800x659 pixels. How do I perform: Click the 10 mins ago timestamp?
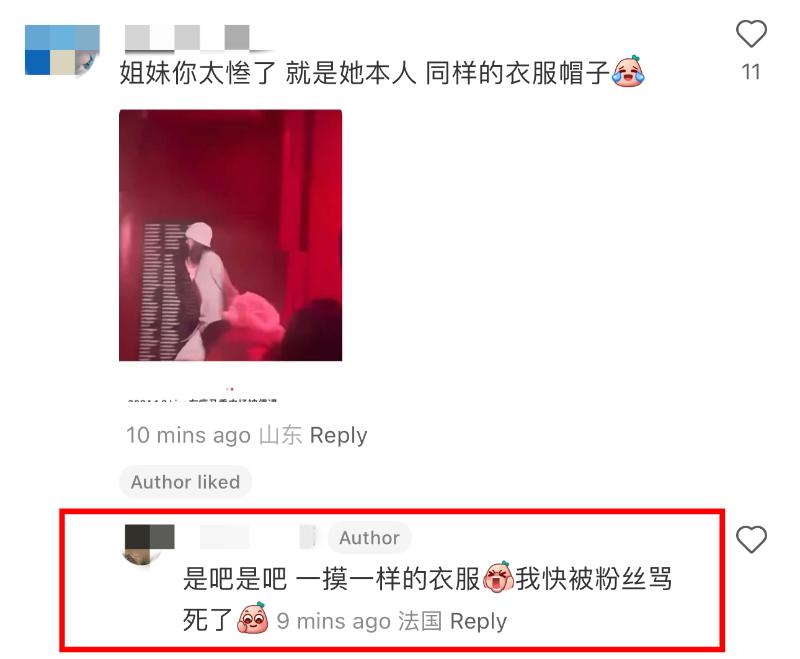[x=188, y=435]
